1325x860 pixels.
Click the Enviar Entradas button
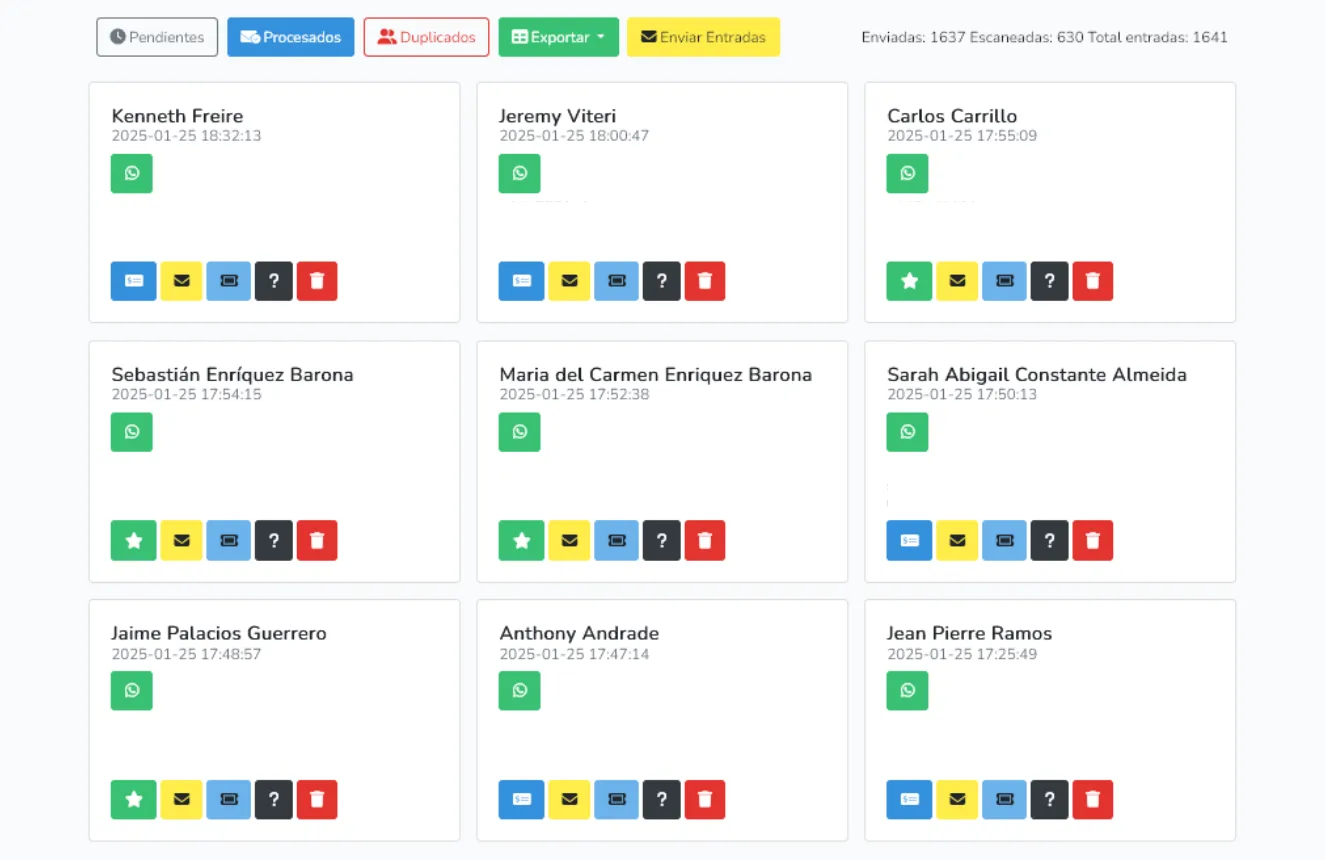pos(703,36)
